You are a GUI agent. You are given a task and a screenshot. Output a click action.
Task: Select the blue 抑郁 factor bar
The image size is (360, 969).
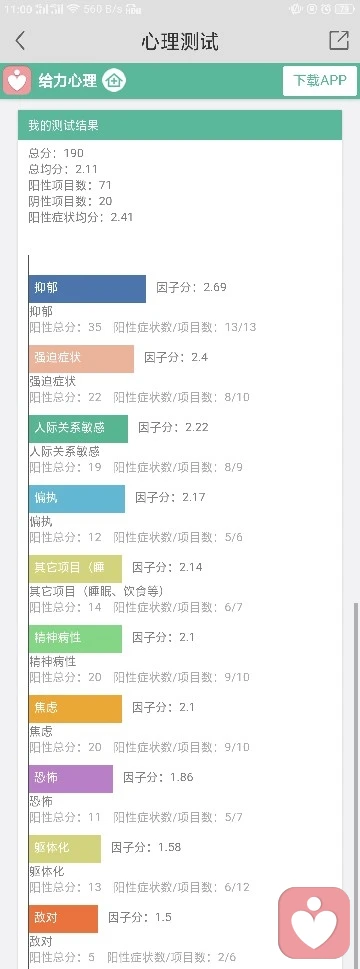click(x=87, y=289)
